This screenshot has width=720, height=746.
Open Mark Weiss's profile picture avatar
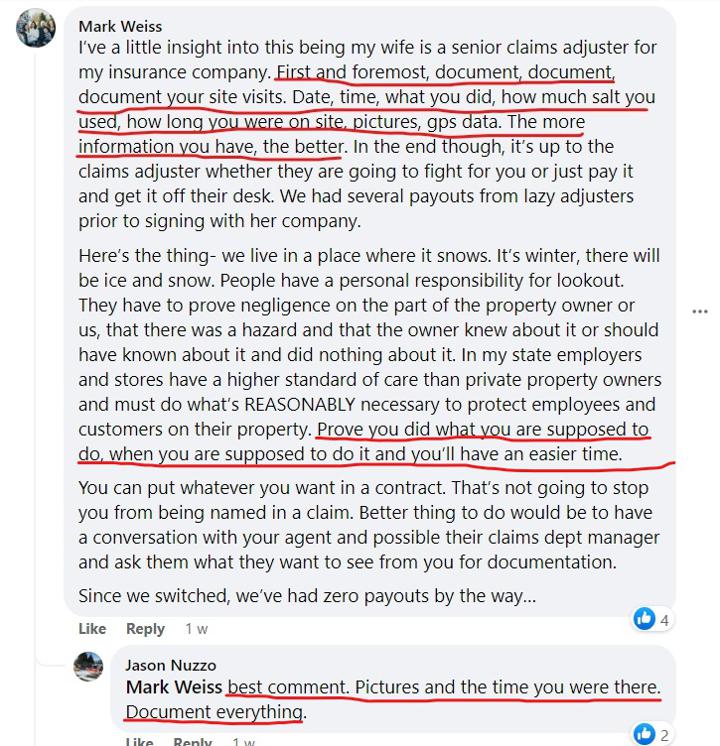[36, 28]
